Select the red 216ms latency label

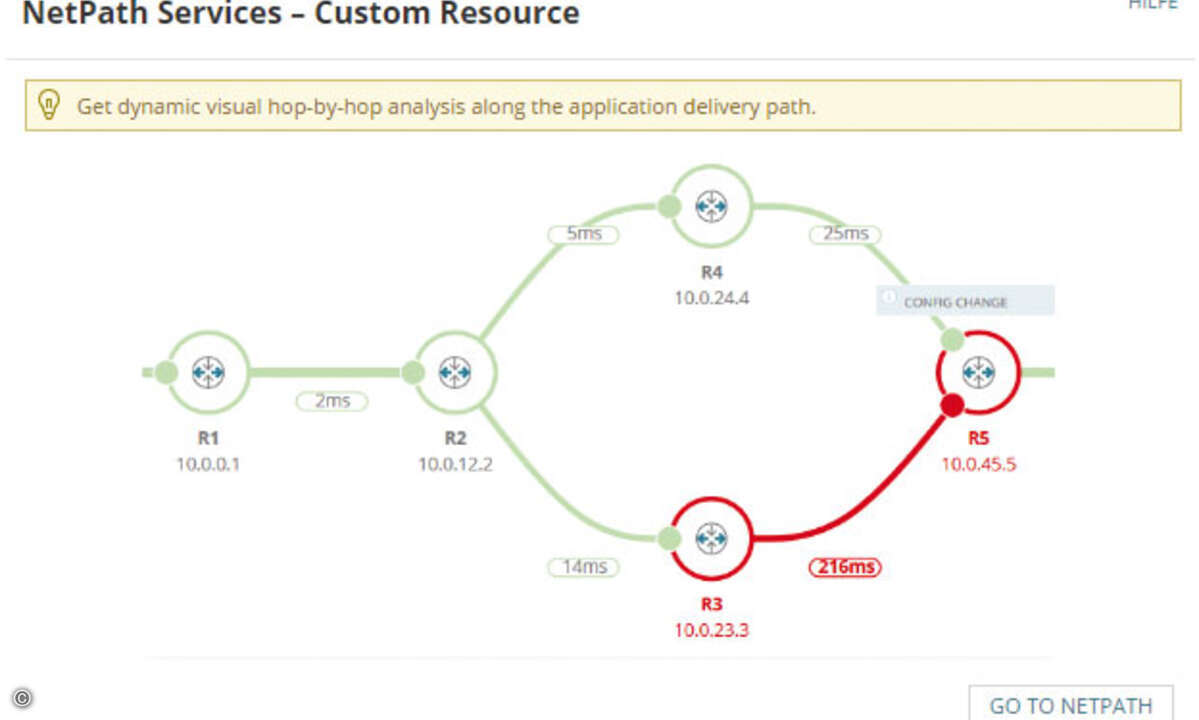(x=845, y=567)
